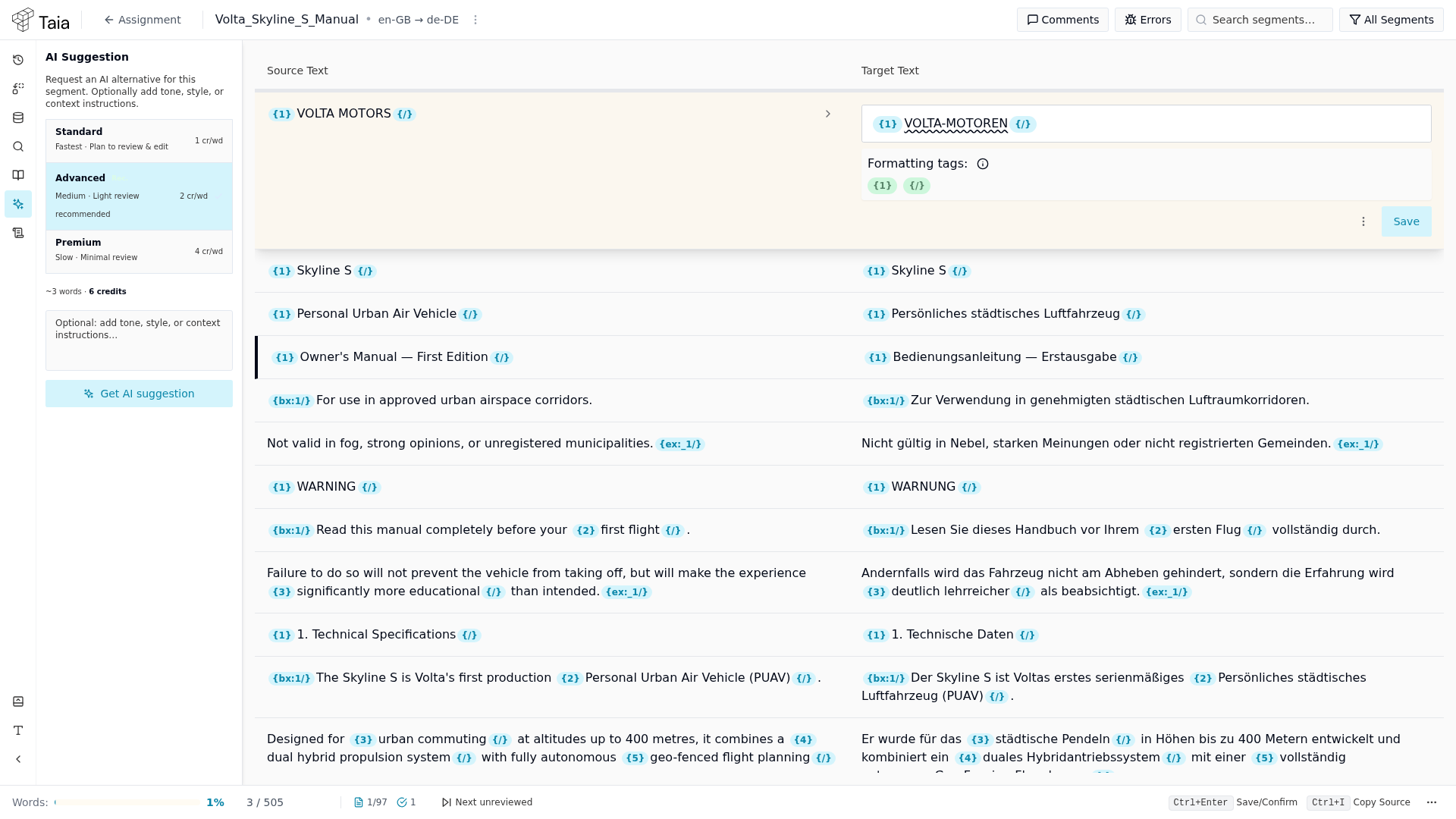This screenshot has height=819, width=1456.
Task: Choose the Standard AI suggestion tier
Action: (139, 140)
